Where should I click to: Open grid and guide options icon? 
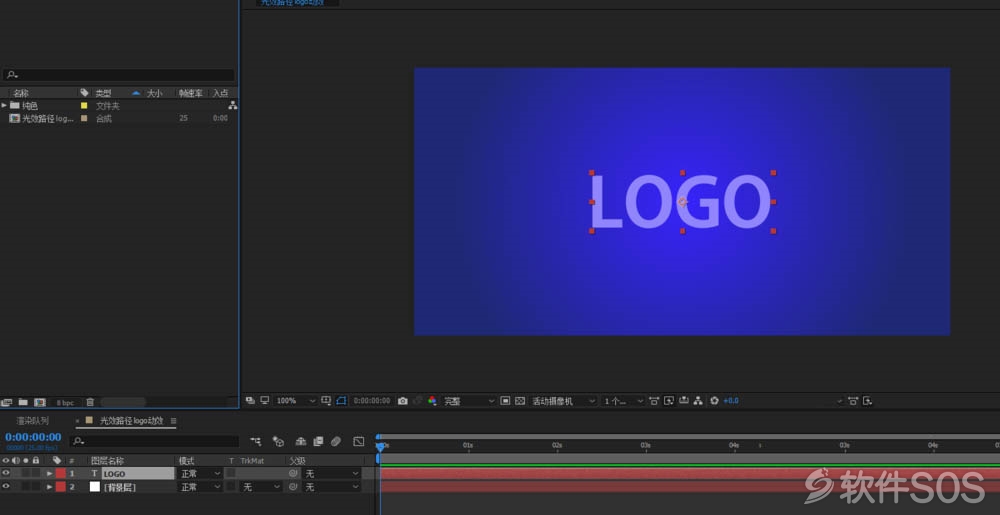pyautogui.click(x=326, y=400)
